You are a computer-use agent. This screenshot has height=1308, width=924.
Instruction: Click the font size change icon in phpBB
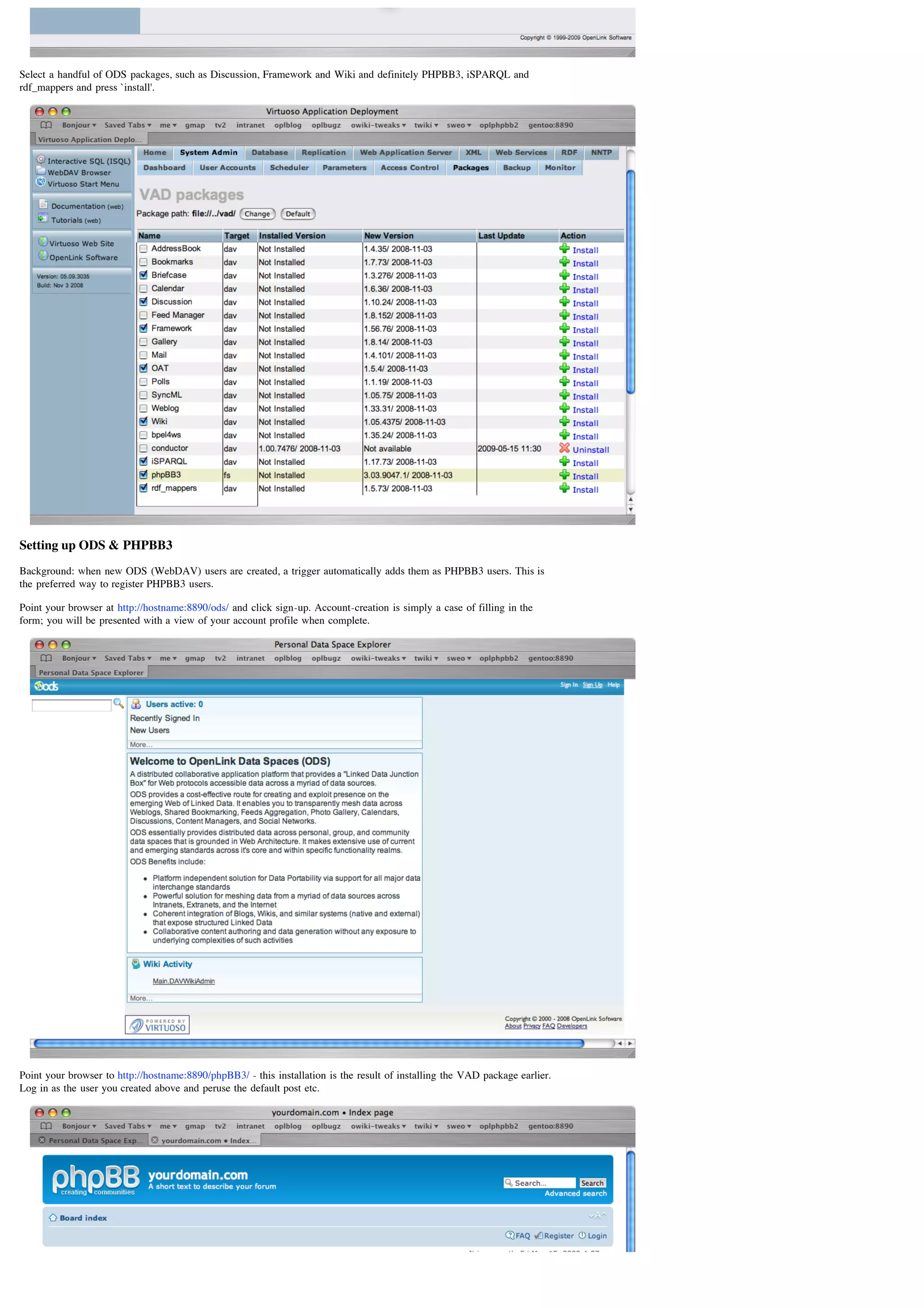598,1216
